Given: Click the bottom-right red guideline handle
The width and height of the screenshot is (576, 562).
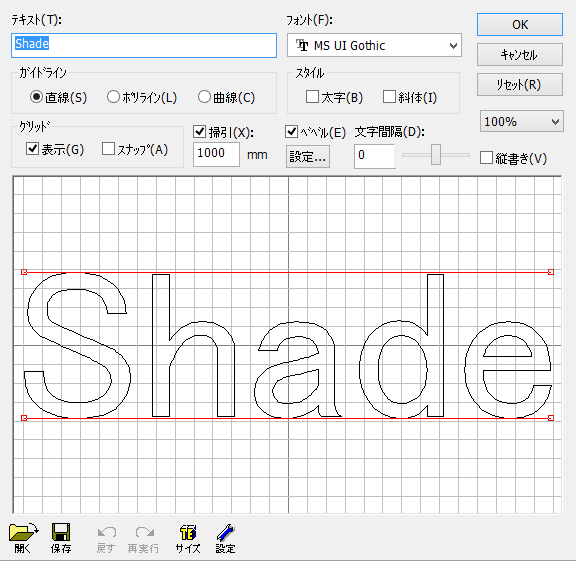Looking at the screenshot, I should [551, 418].
